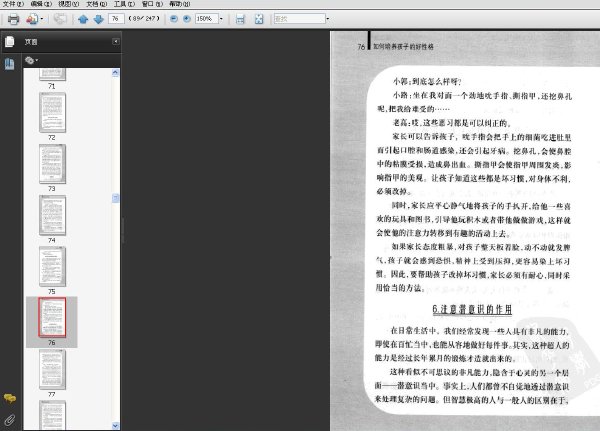Open the zoom percentage dropdown arrow

(x=221, y=19)
